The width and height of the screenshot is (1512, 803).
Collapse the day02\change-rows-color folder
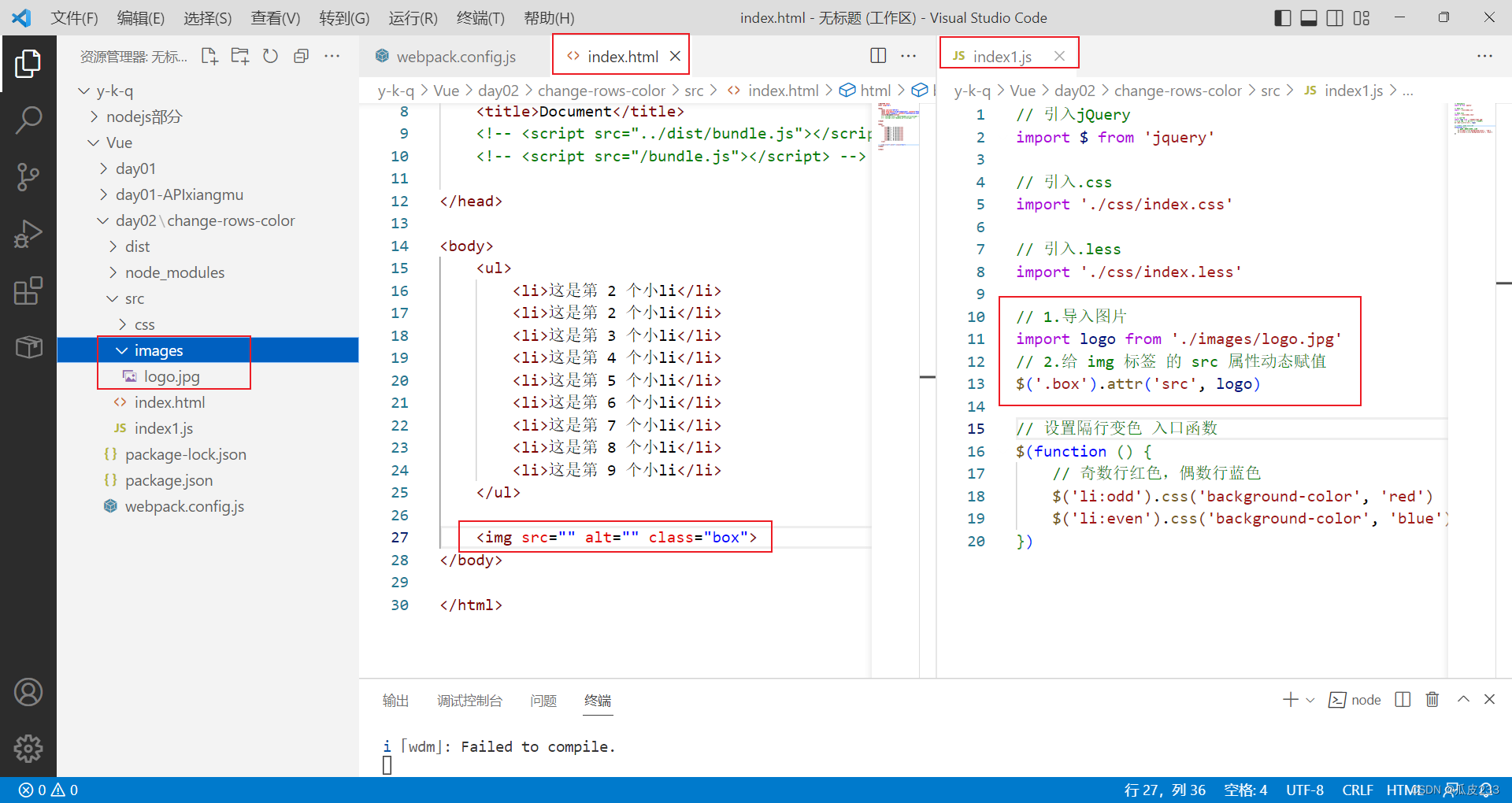(103, 221)
